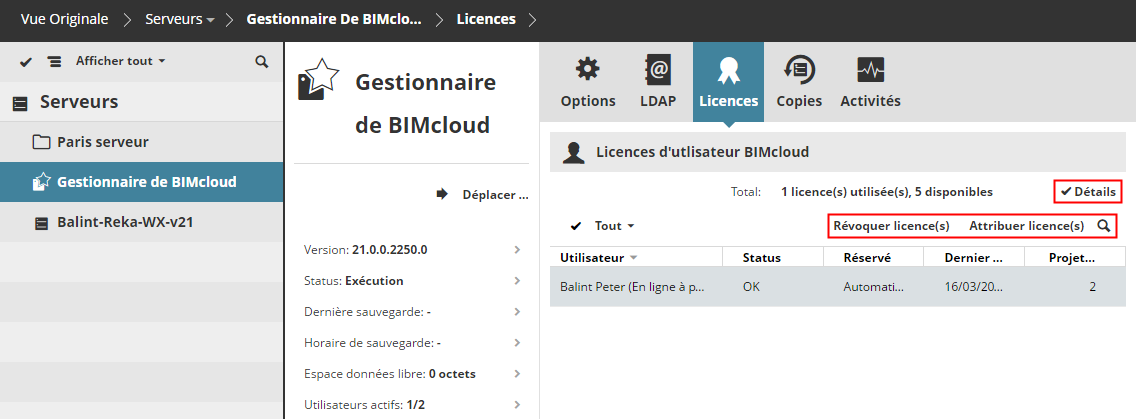The image size is (1136, 419).
Task: Open the Copies backup icon
Action: coord(799,70)
